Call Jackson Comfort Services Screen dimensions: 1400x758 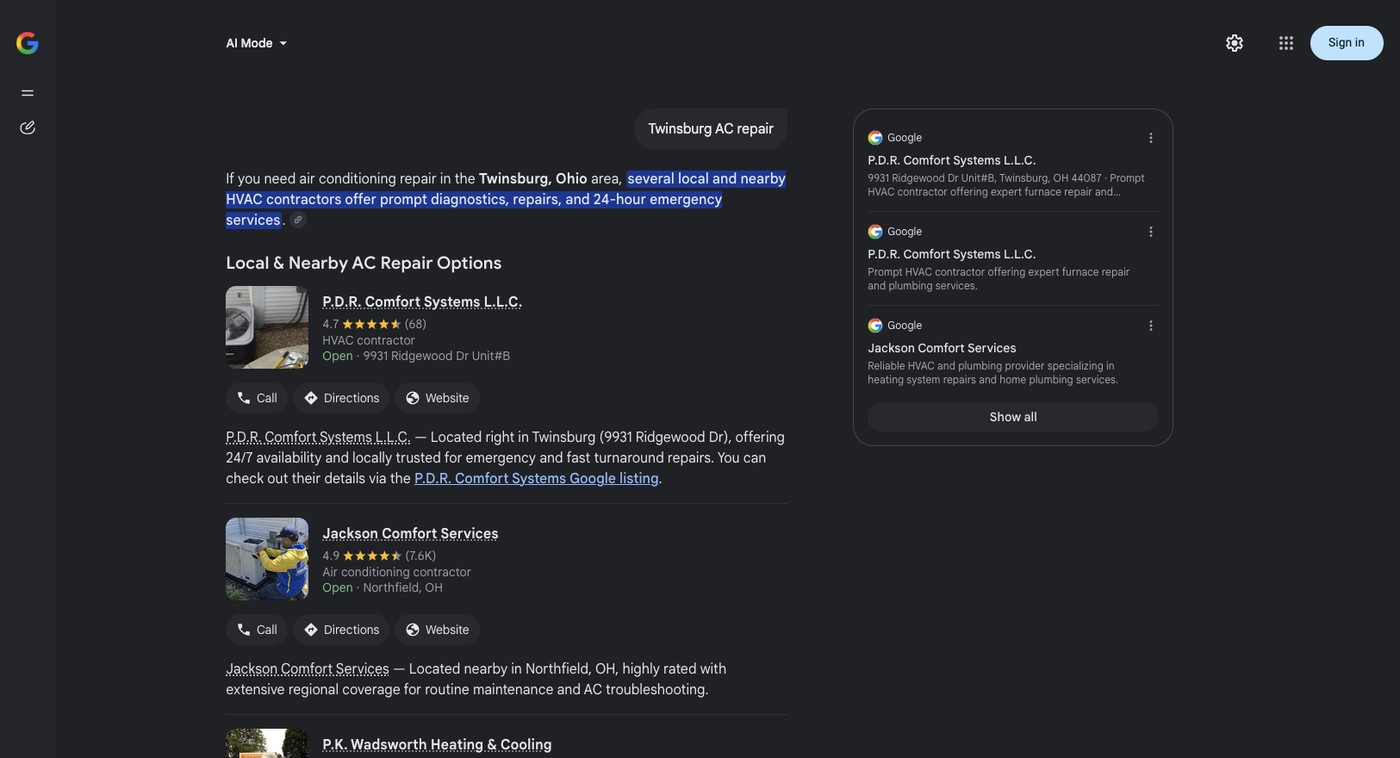coord(257,630)
